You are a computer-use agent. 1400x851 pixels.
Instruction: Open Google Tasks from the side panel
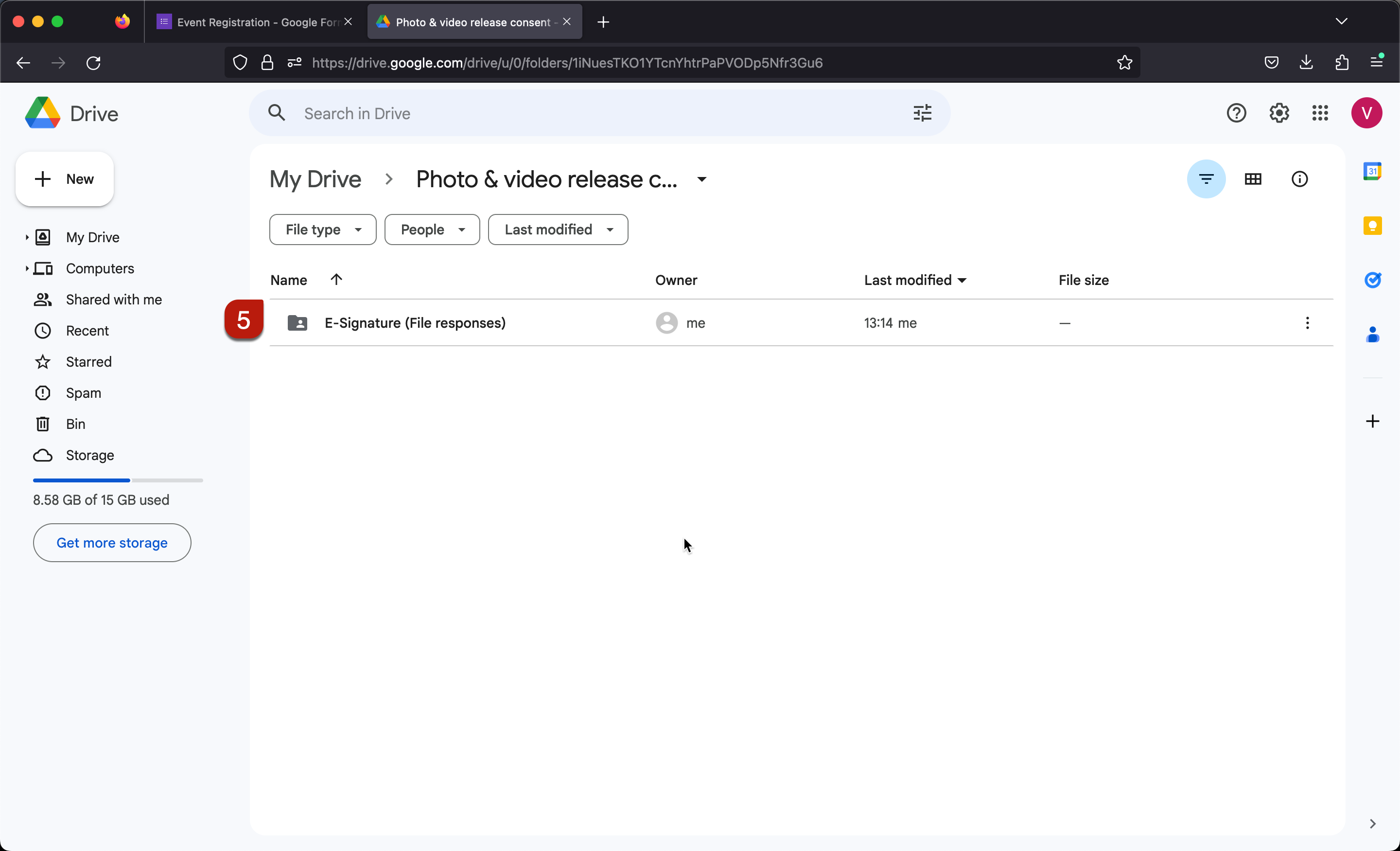click(1373, 280)
